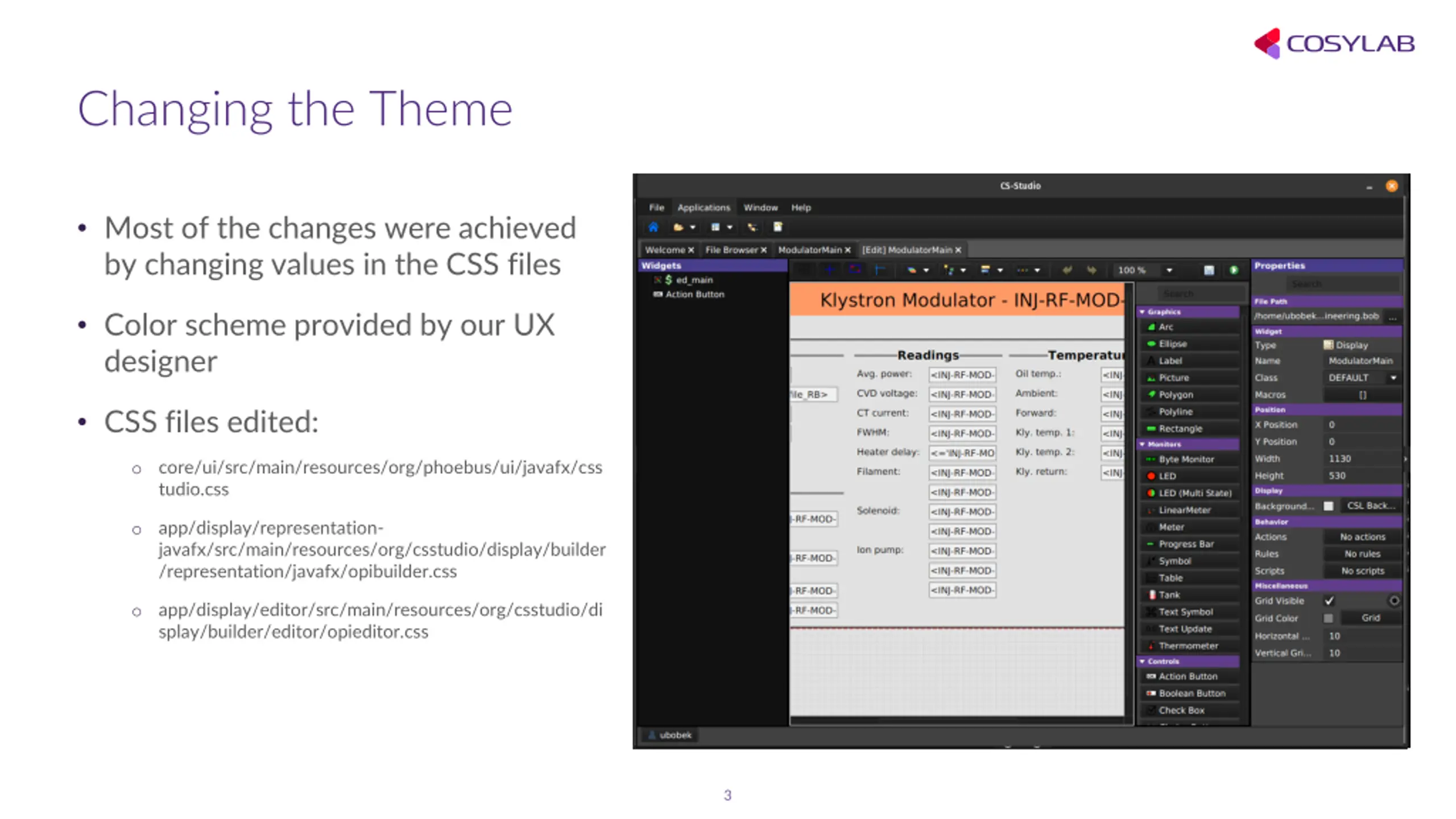Open the File menu
The height and width of the screenshot is (819, 1456).
click(x=656, y=208)
